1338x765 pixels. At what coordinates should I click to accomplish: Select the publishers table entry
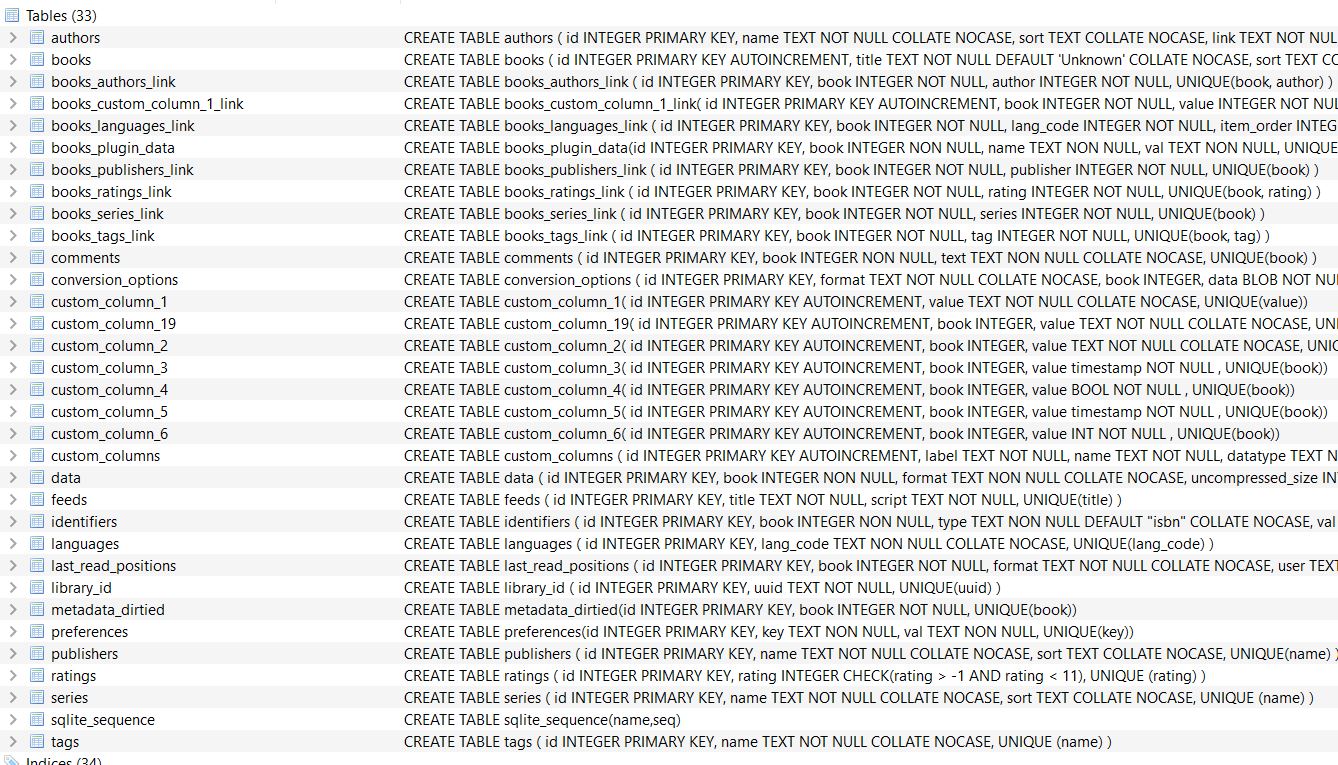click(84, 654)
